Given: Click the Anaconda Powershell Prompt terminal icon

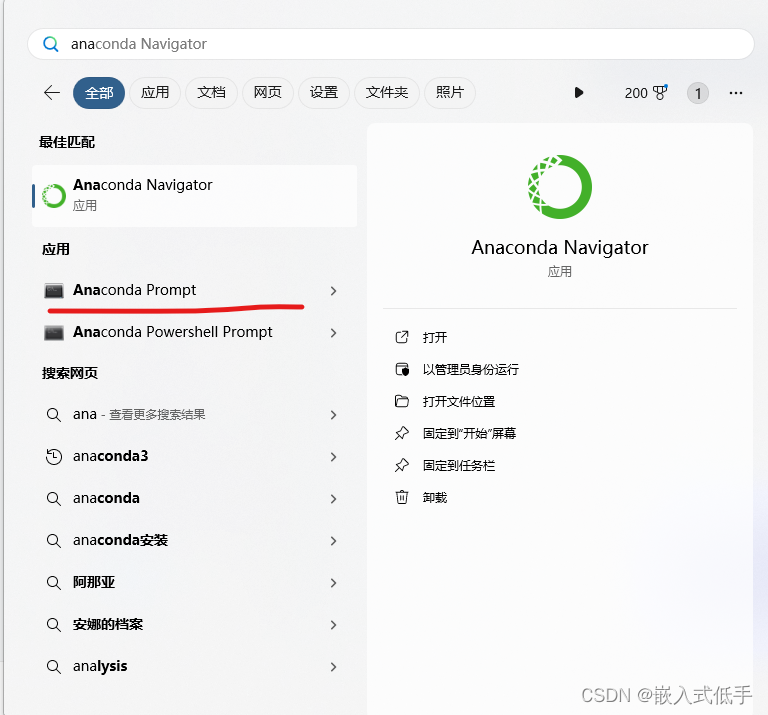Looking at the screenshot, I should [54, 333].
